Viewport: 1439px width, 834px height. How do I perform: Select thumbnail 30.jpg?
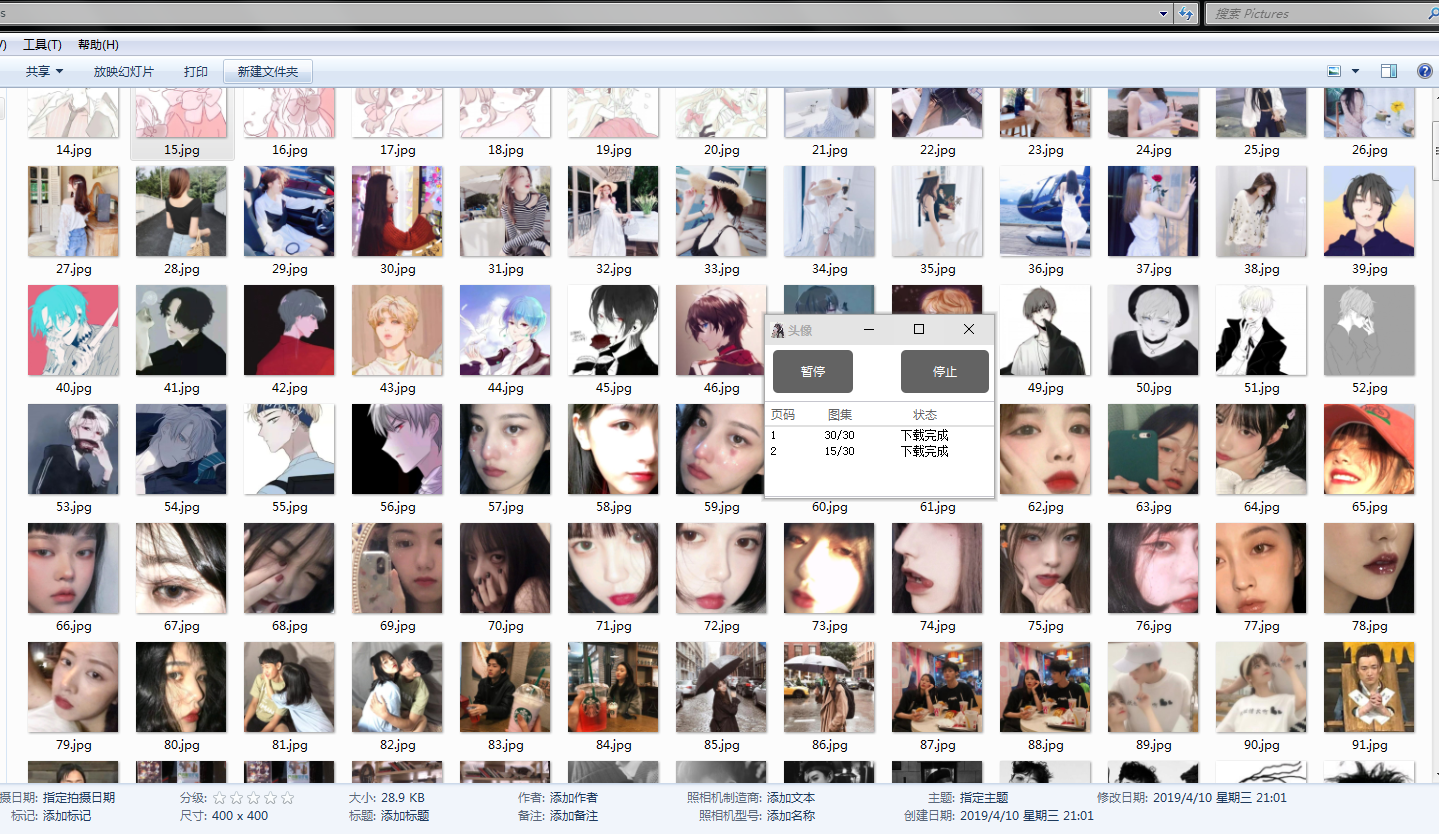click(398, 211)
